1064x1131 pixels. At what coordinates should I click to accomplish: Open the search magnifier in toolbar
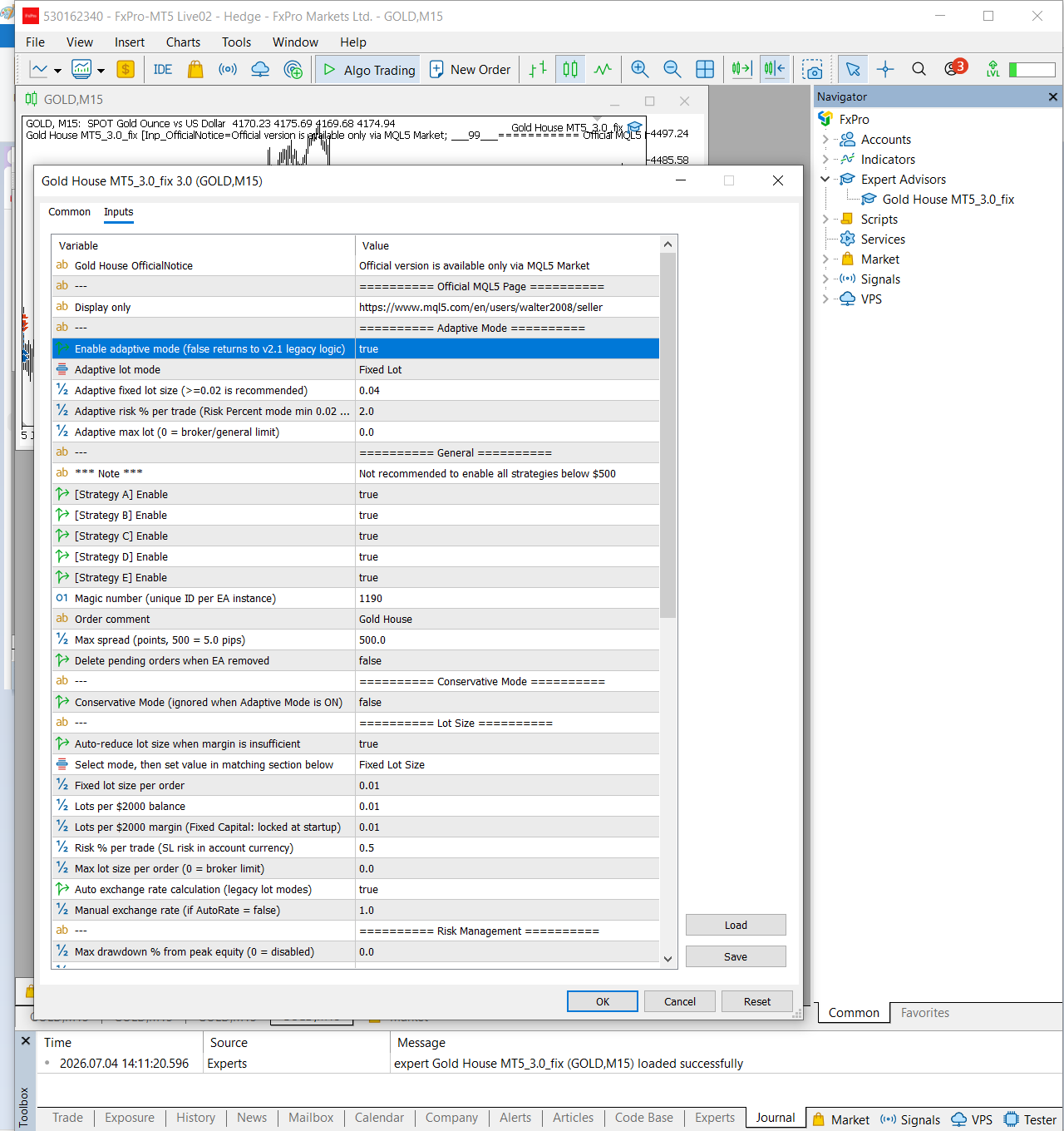919,70
